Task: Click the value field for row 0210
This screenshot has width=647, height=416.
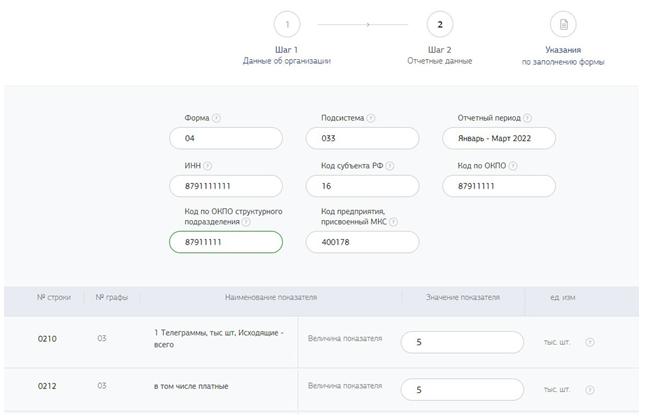Action: click(462, 342)
